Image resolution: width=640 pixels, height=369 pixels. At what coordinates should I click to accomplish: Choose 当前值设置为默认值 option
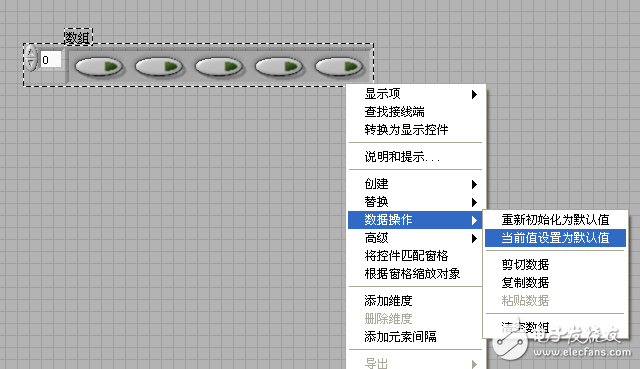555,238
